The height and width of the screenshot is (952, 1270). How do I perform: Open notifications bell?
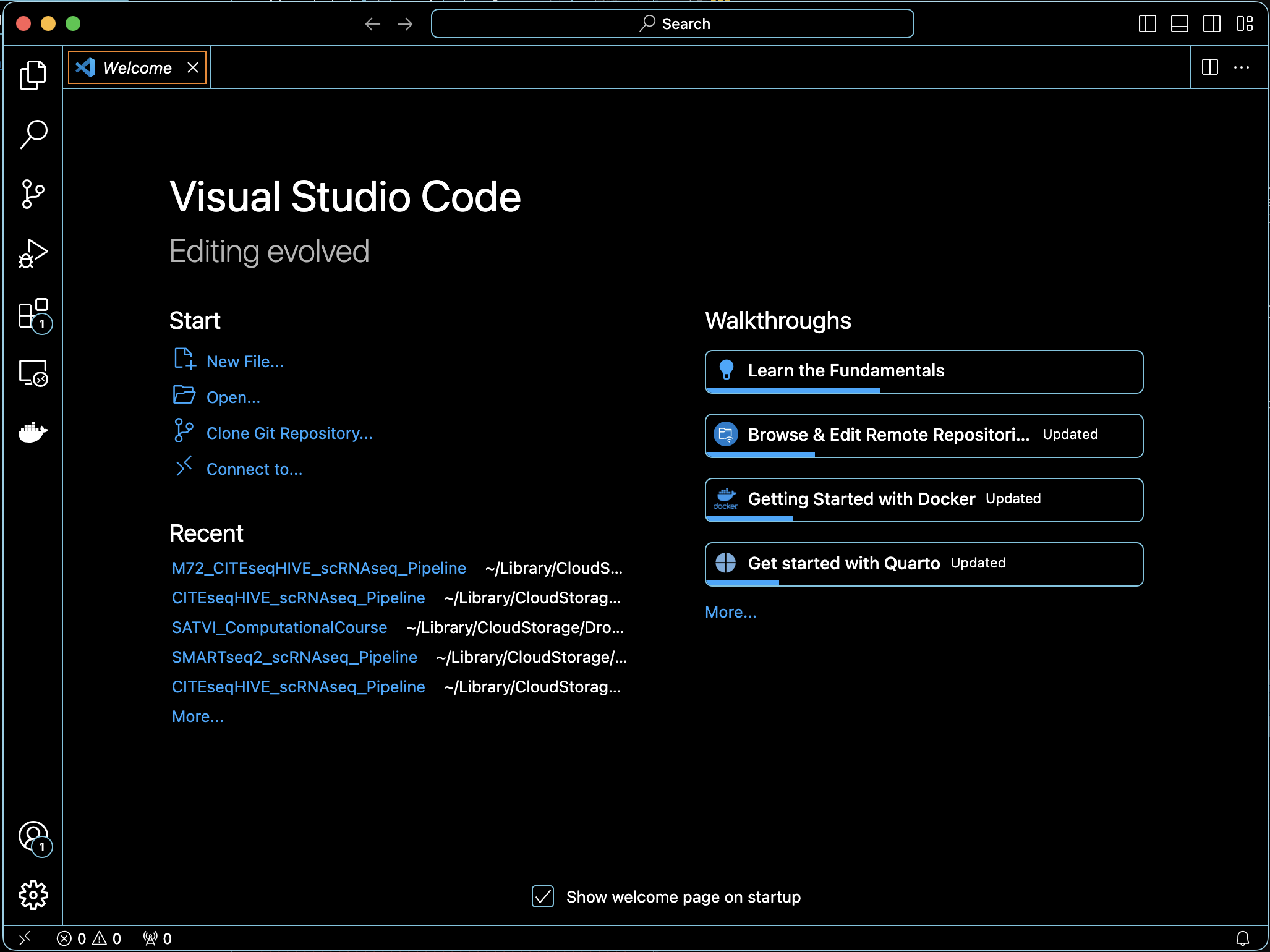(x=1243, y=938)
